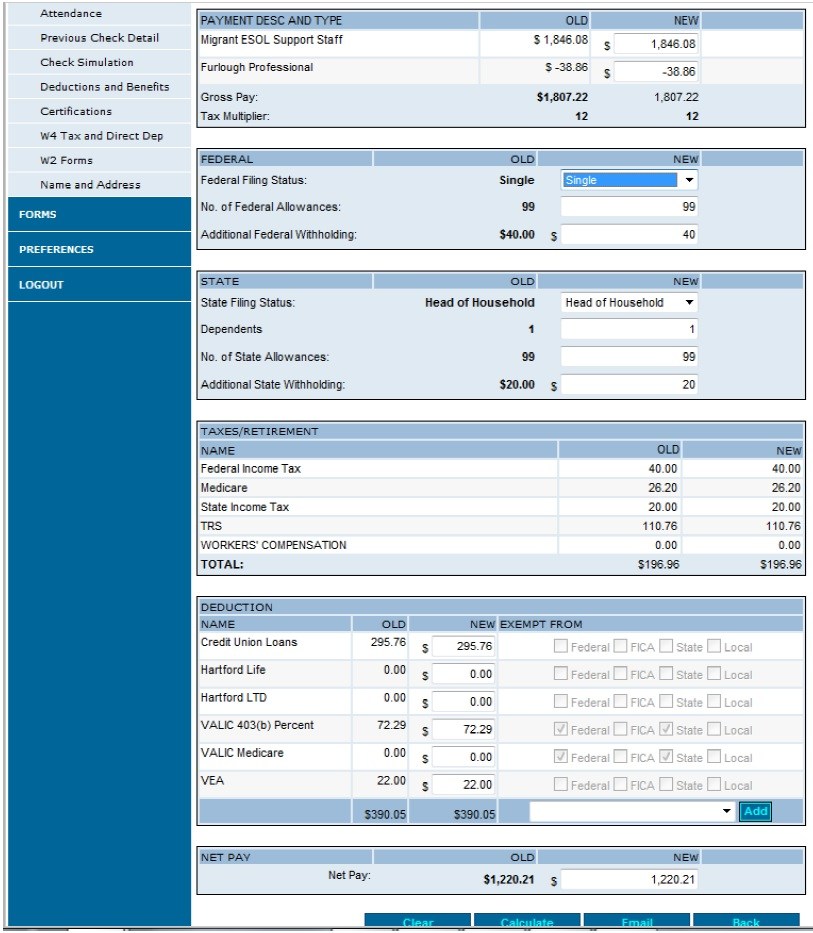The width and height of the screenshot is (813, 933).
Task: Uncheck the State exempt box for VALIC Medicare
Action: (668, 757)
